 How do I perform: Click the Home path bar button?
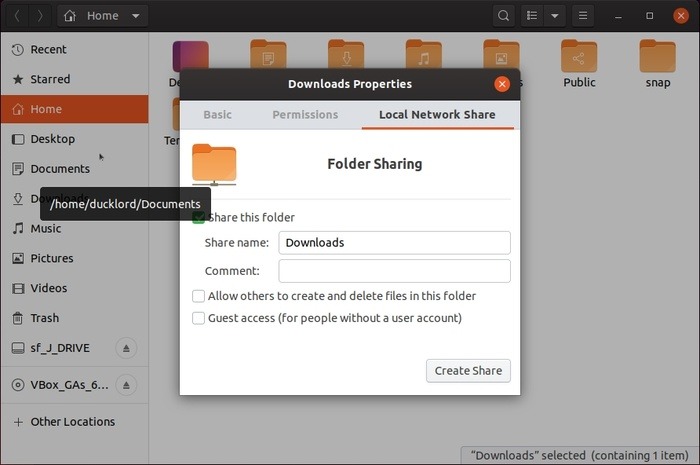tap(102, 16)
